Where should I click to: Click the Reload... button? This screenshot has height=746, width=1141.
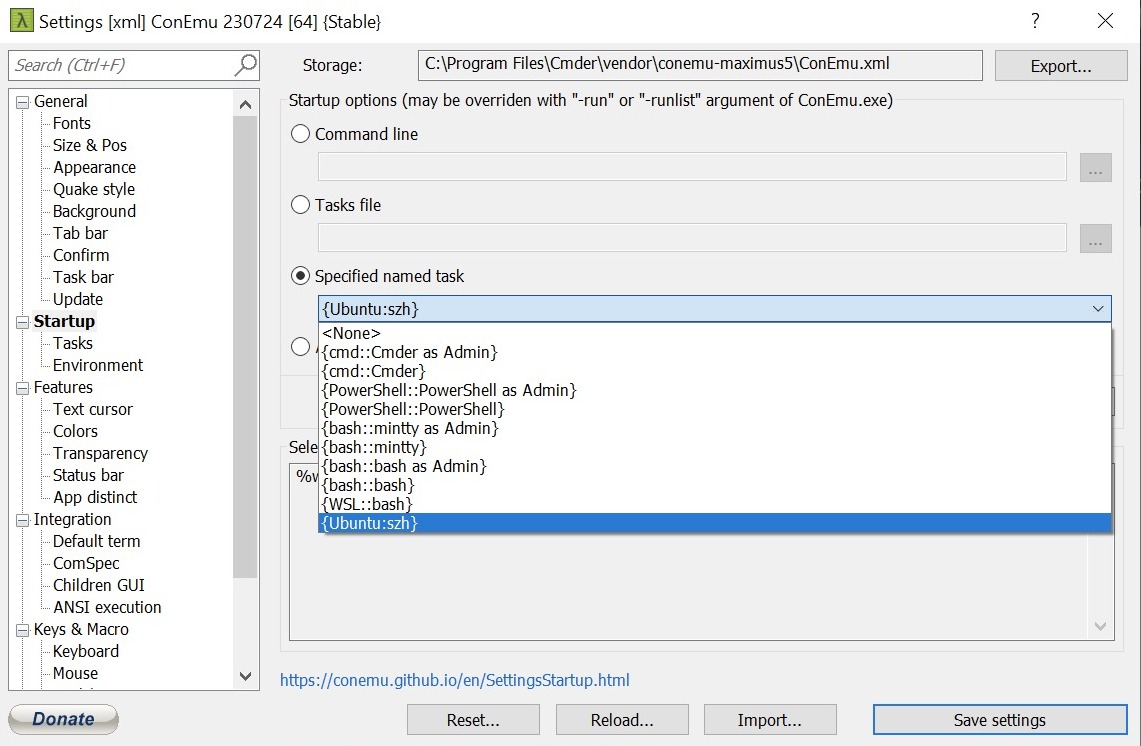coord(622,720)
